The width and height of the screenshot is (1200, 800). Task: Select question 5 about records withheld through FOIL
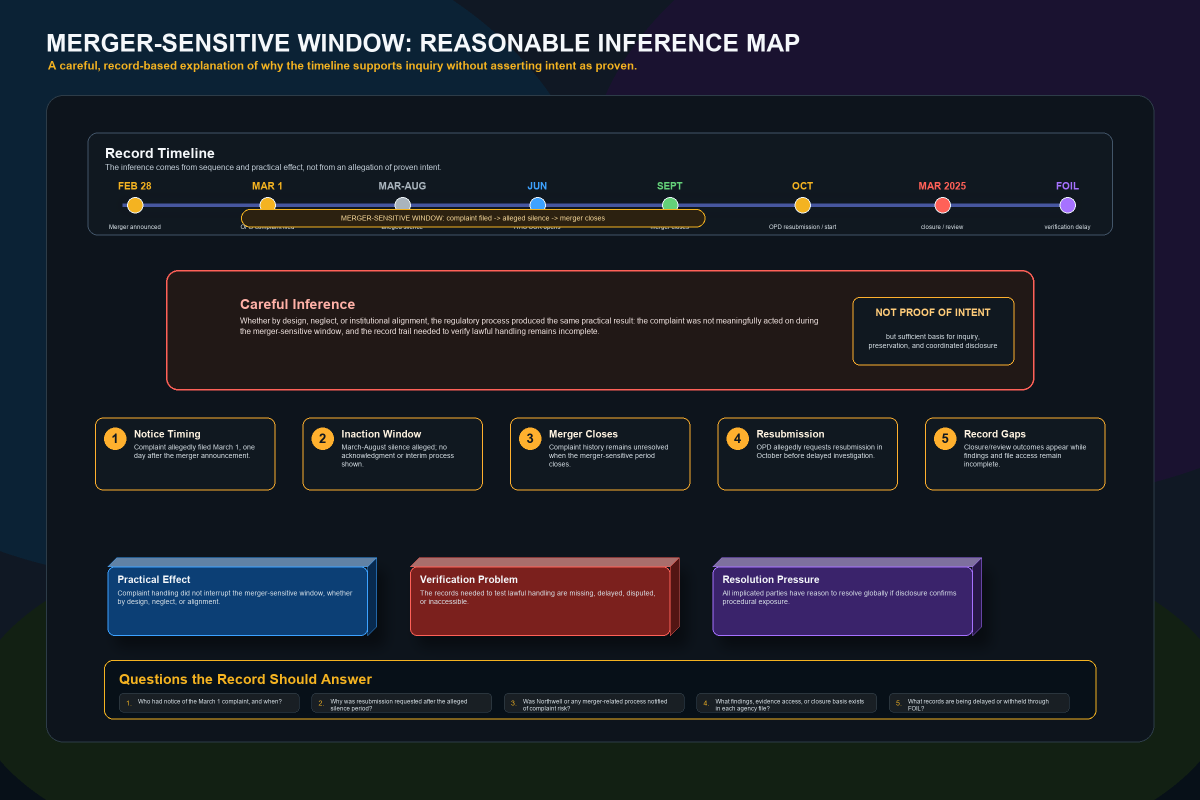(x=979, y=703)
